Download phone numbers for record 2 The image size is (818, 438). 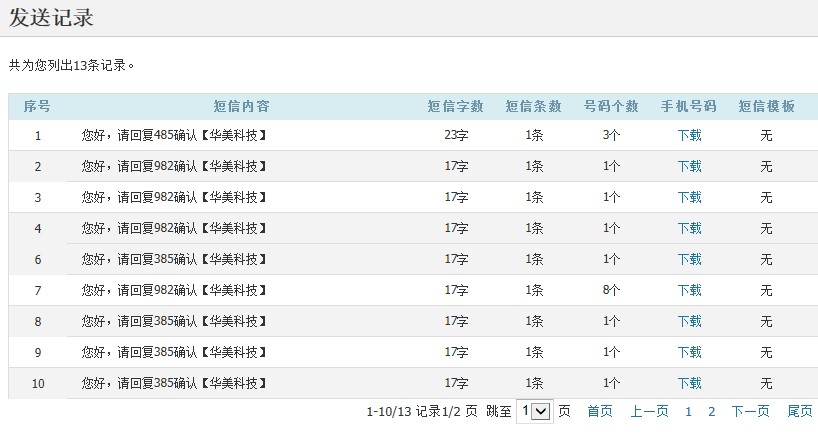tap(689, 167)
